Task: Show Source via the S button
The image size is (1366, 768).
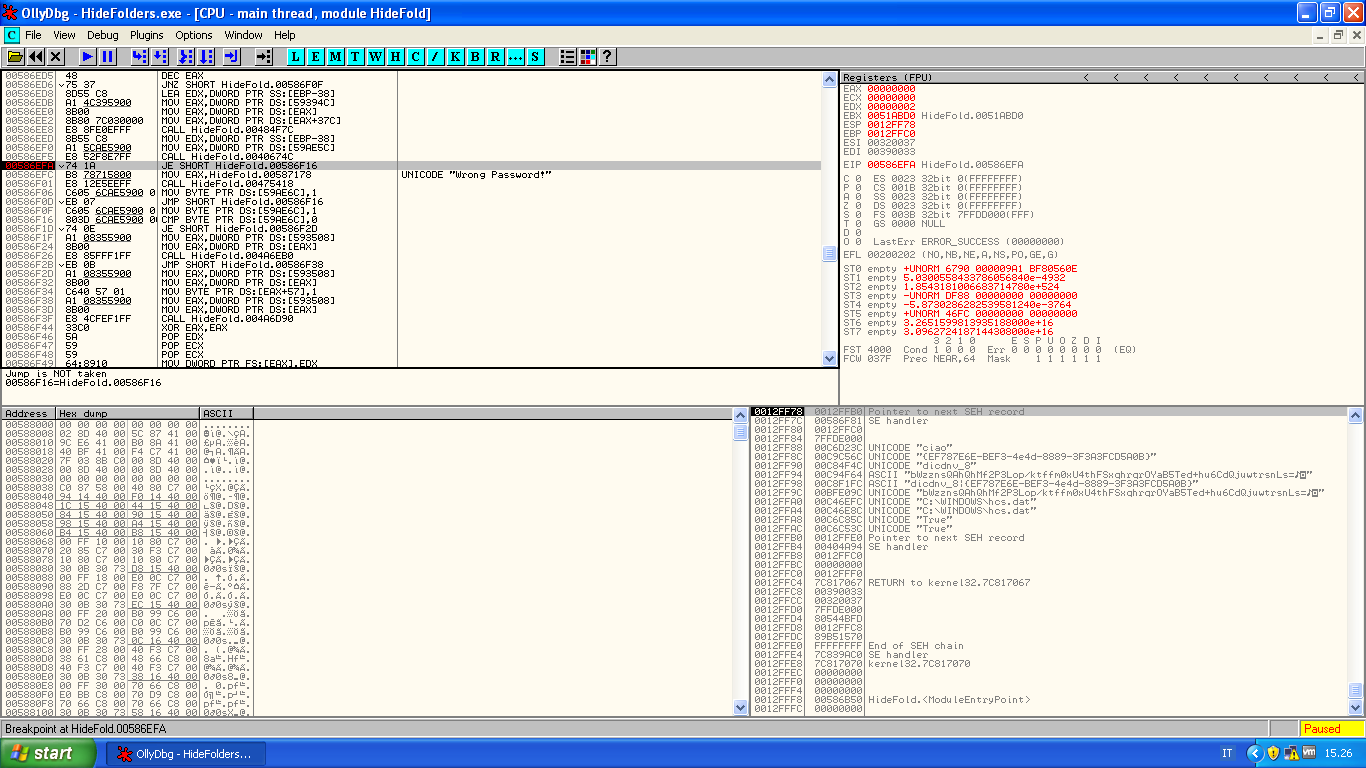Action: [x=536, y=57]
